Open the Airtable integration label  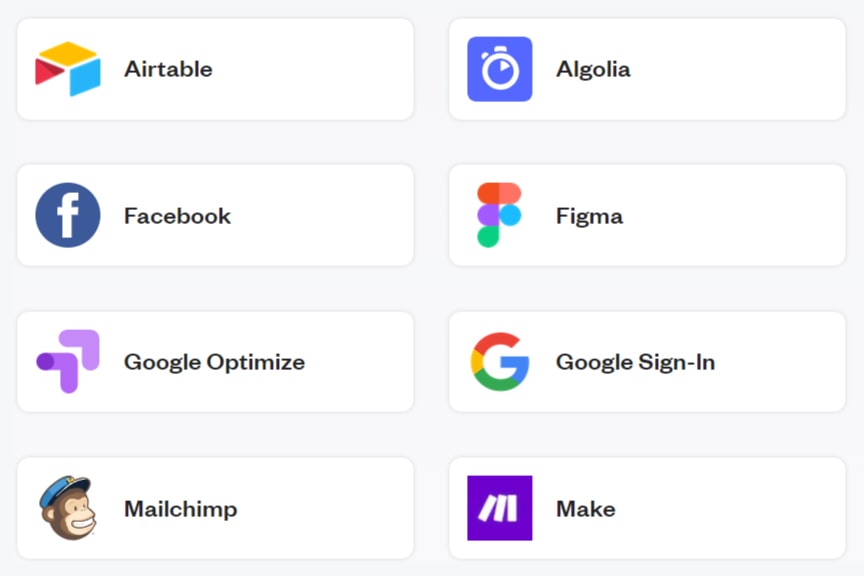point(168,69)
